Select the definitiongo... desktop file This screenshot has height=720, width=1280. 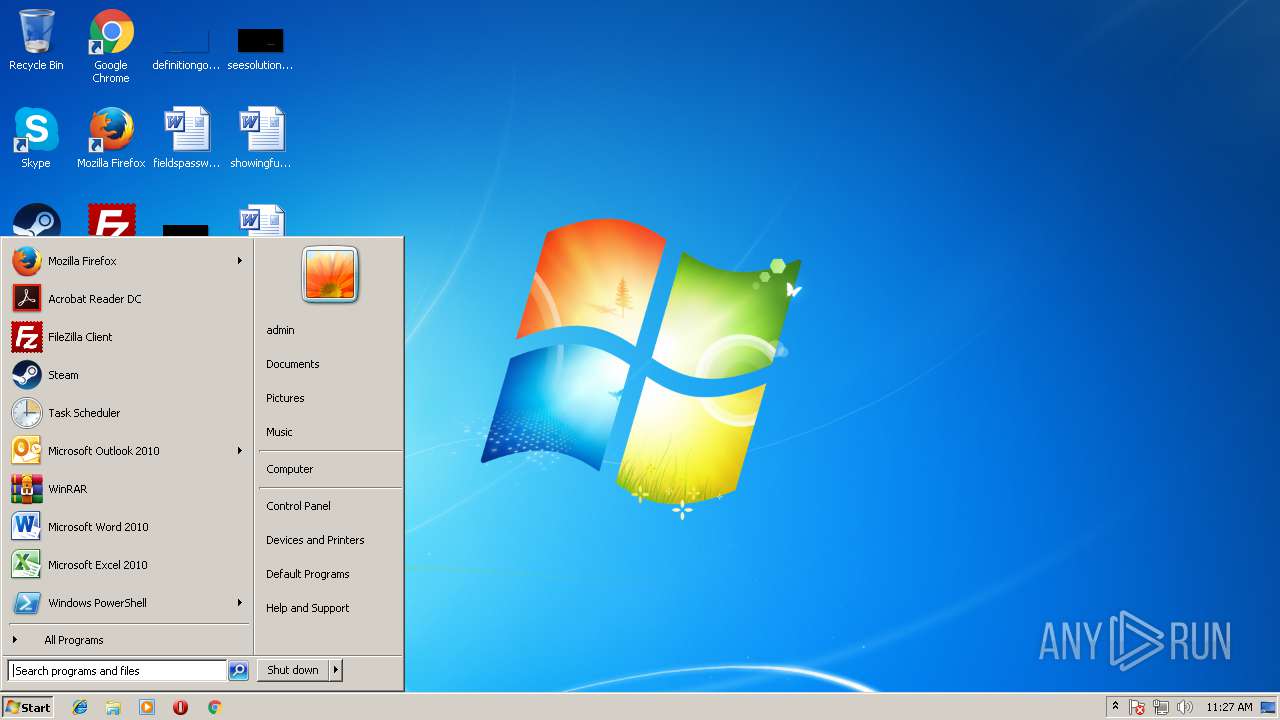coord(186,48)
